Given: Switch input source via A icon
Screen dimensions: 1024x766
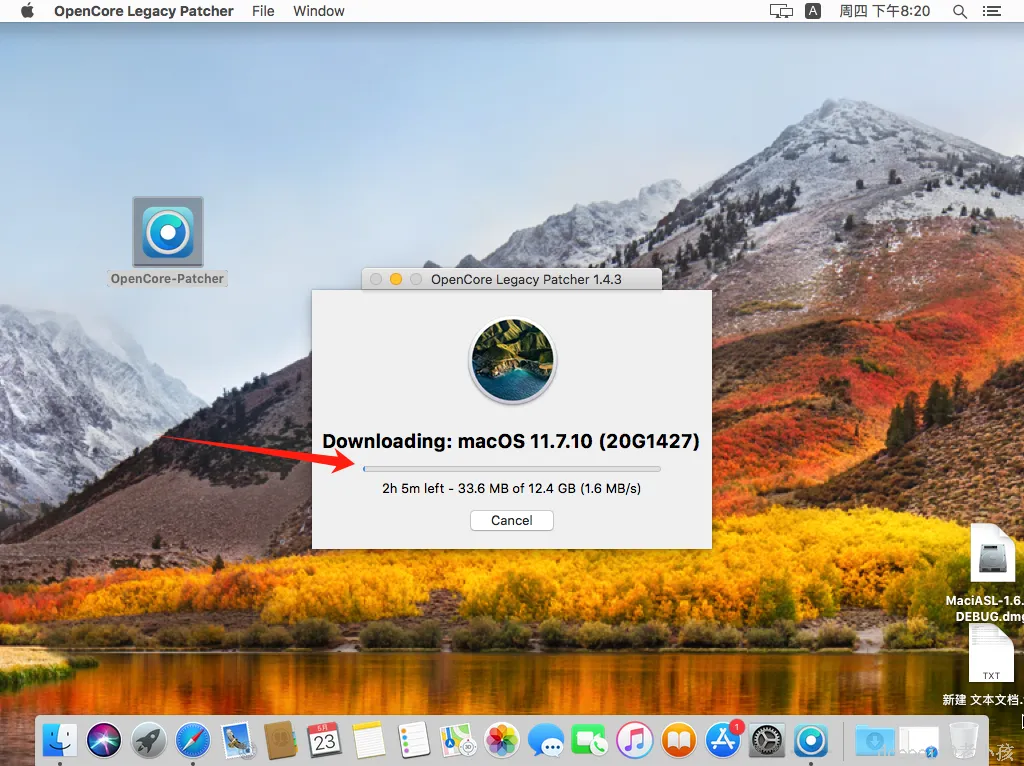Looking at the screenshot, I should pyautogui.click(x=813, y=11).
